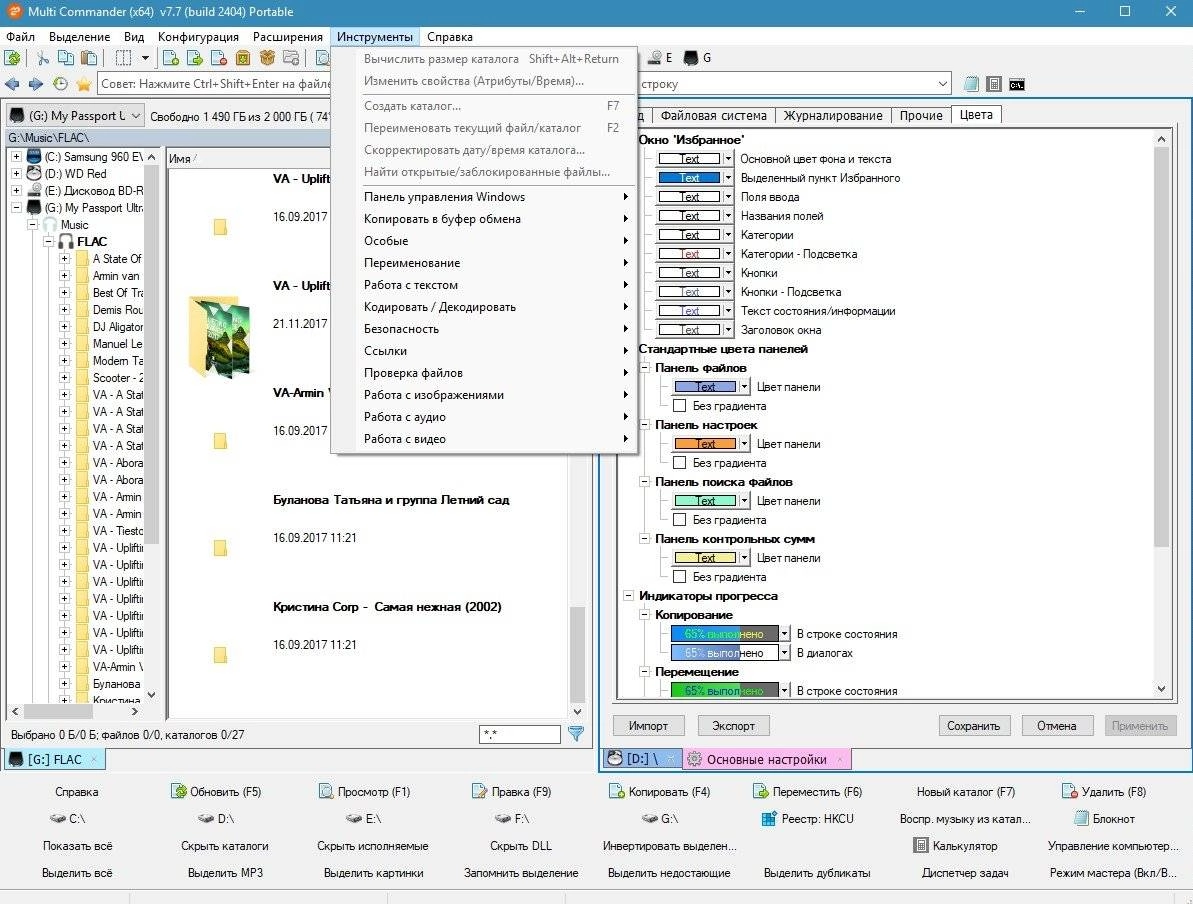Select the 'Буланова Татьяна и группа Летний сад' folder
This screenshot has height=904, width=1193.
(x=391, y=500)
